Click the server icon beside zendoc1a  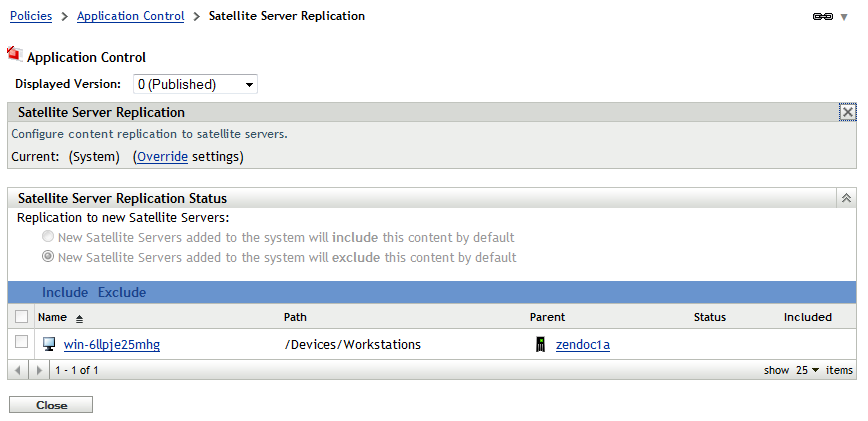(x=541, y=345)
